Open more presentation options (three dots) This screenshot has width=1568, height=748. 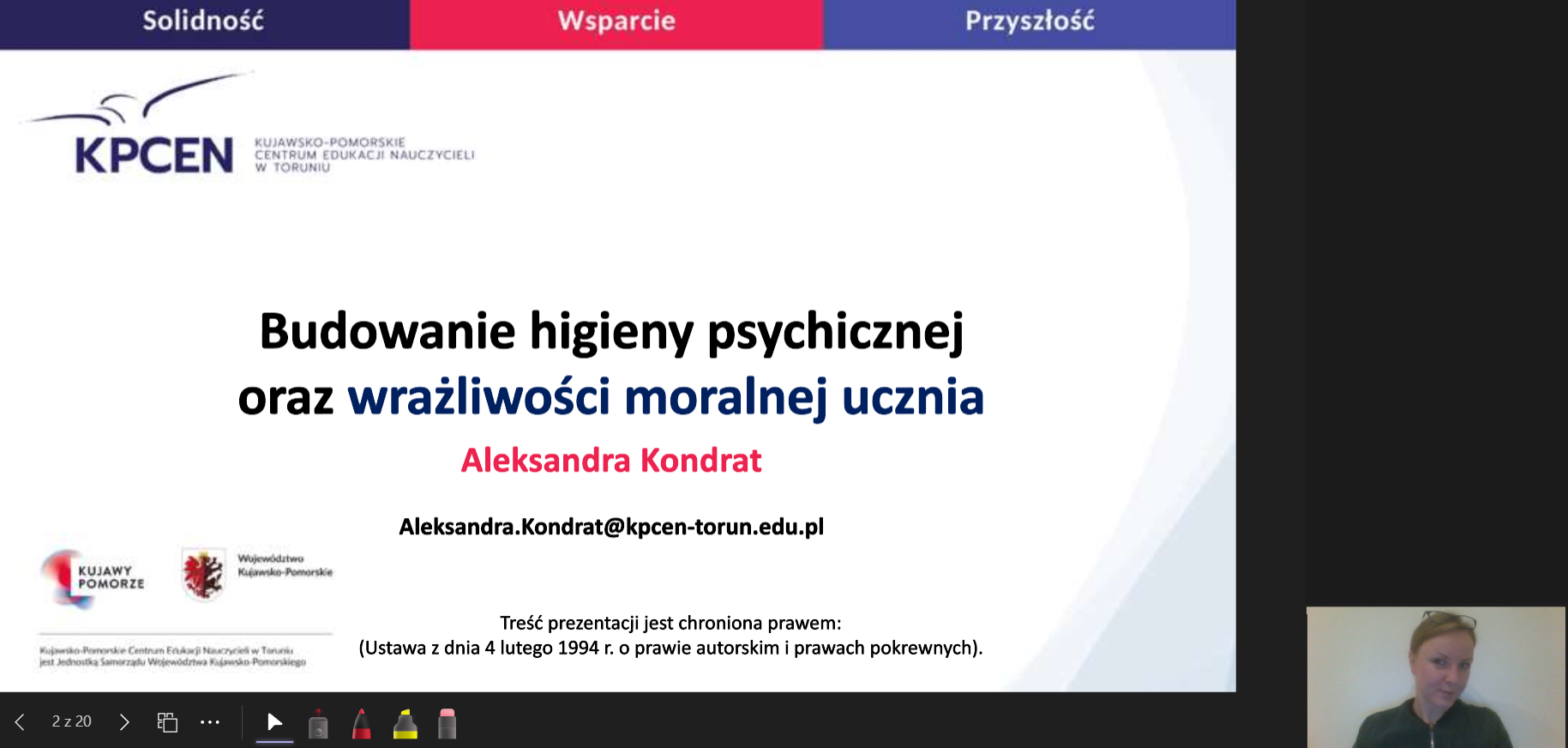coord(210,722)
